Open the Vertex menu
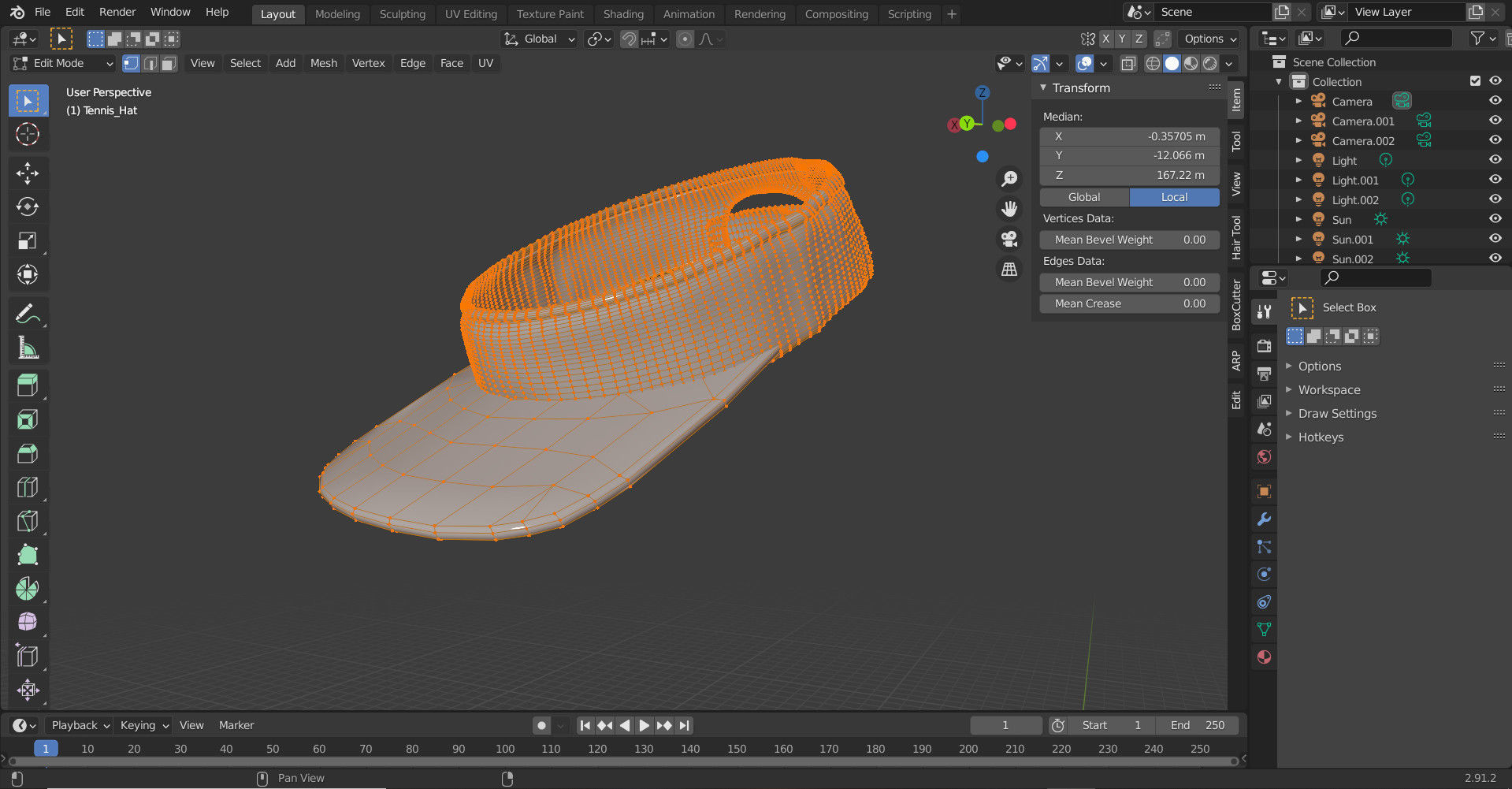The image size is (1512, 789). click(368, 63)
